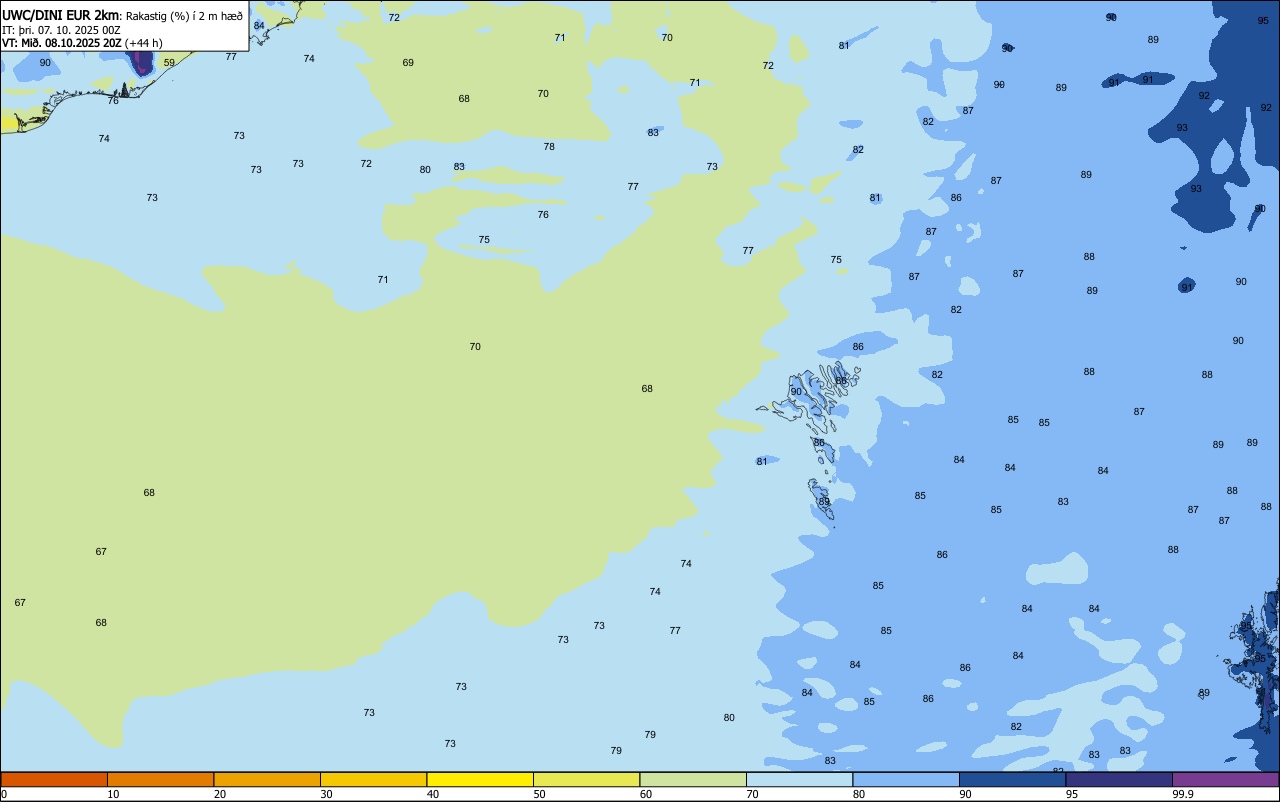
Task: Click the '30' legend tick label
Action: pos(326,794)
